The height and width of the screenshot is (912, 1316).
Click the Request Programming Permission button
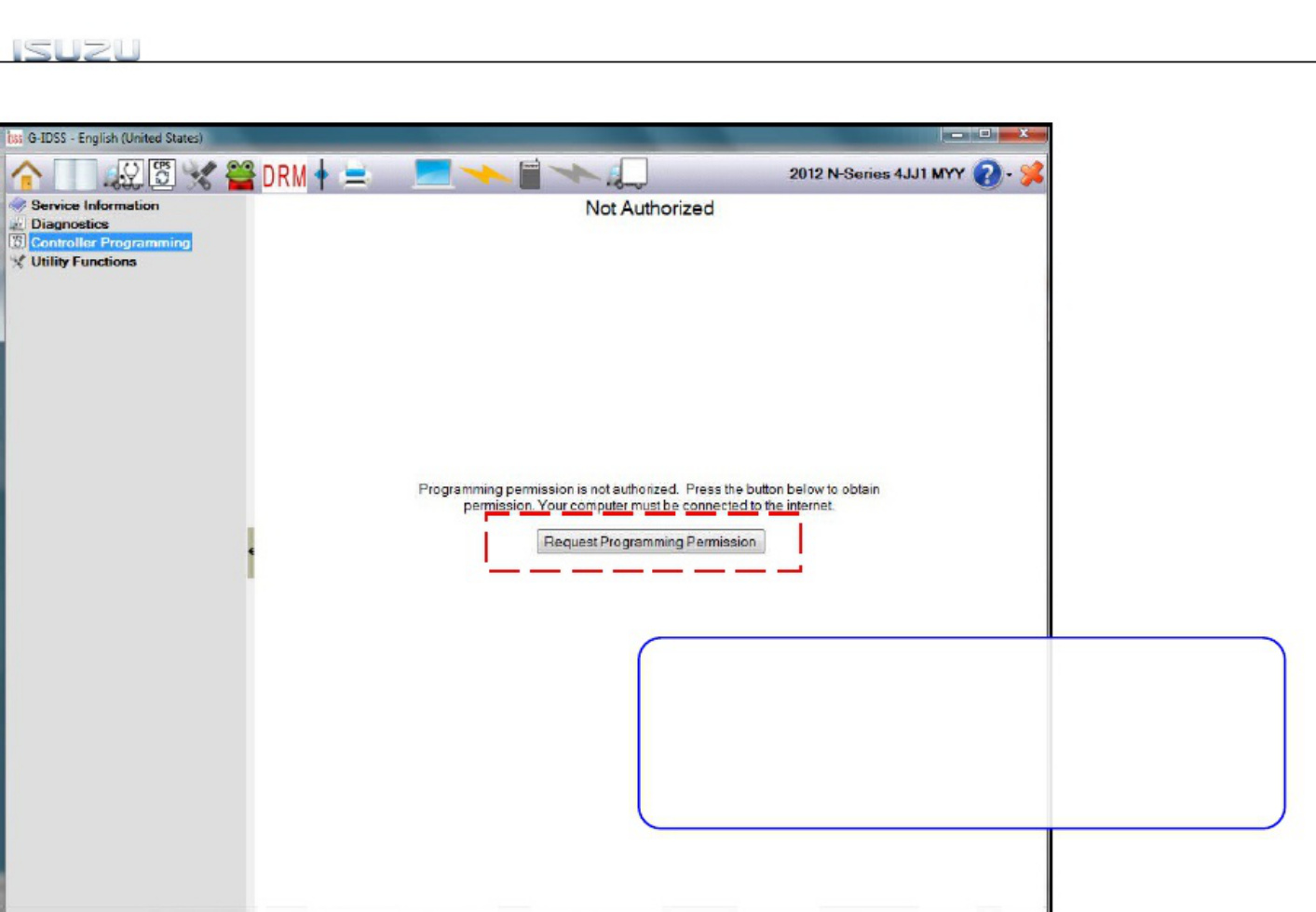(x=650, y=541)
